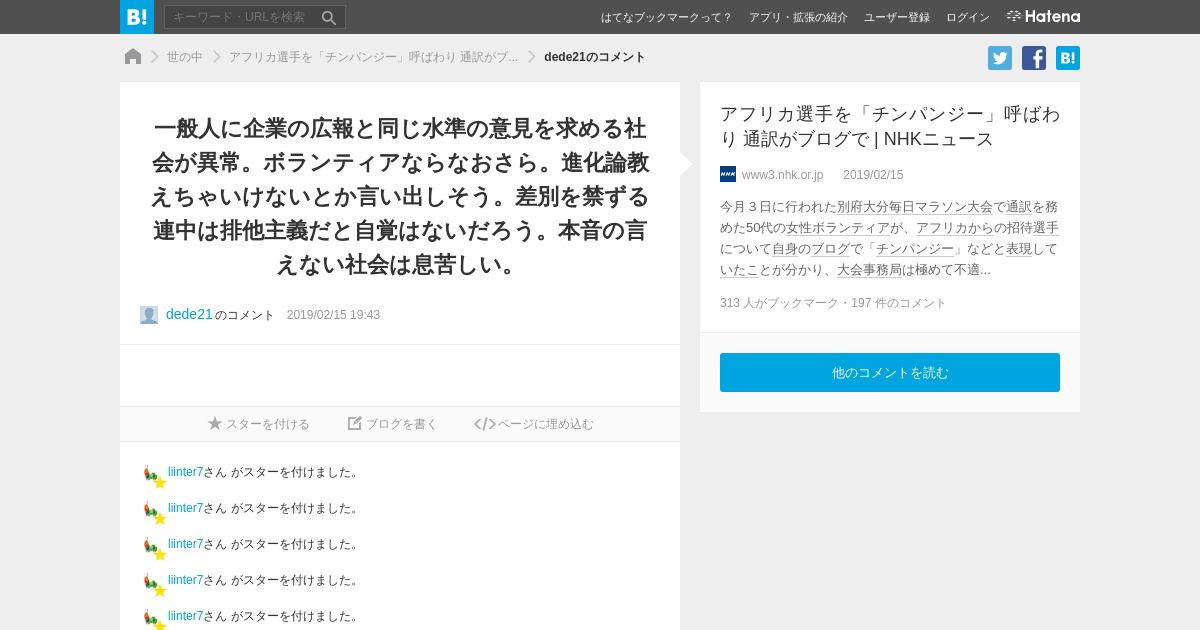Click dede21 user avatar

point(149,315)
